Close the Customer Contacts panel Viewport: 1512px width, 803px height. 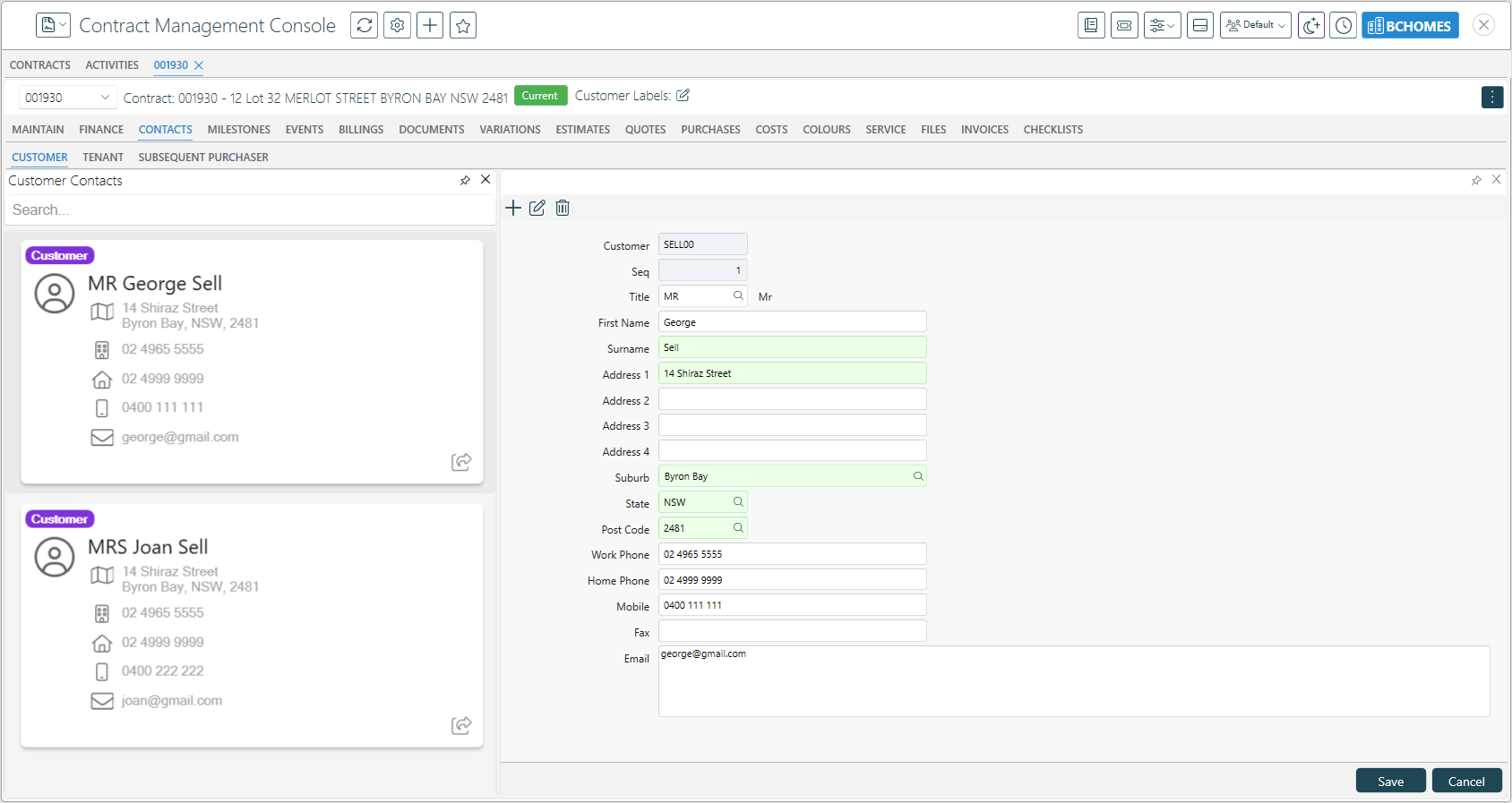point(485,179)
